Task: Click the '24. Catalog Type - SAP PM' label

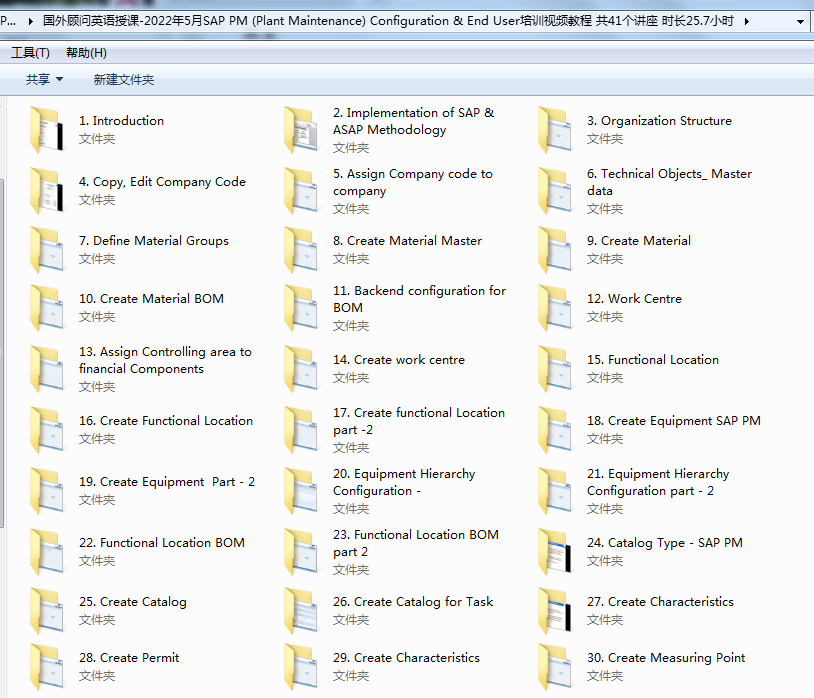Action: pyautogui.click(x=664, y=543)
